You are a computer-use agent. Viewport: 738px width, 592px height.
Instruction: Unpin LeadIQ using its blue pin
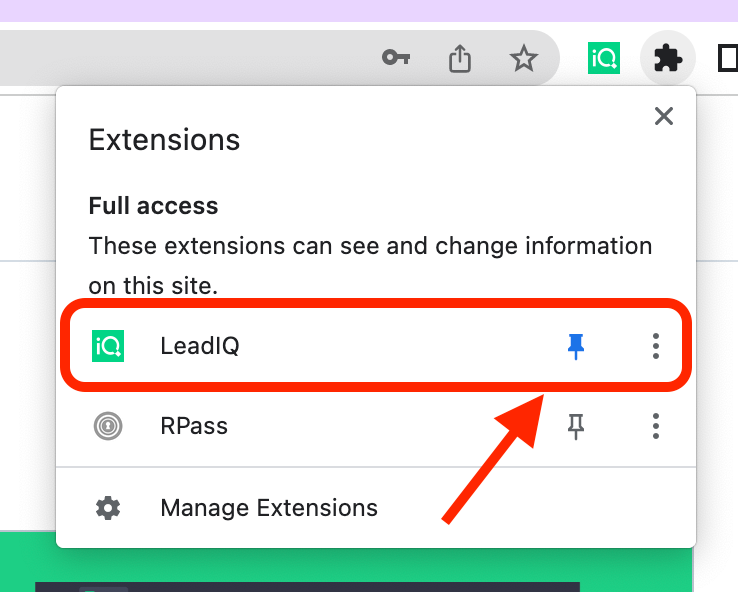coord(576,346)
